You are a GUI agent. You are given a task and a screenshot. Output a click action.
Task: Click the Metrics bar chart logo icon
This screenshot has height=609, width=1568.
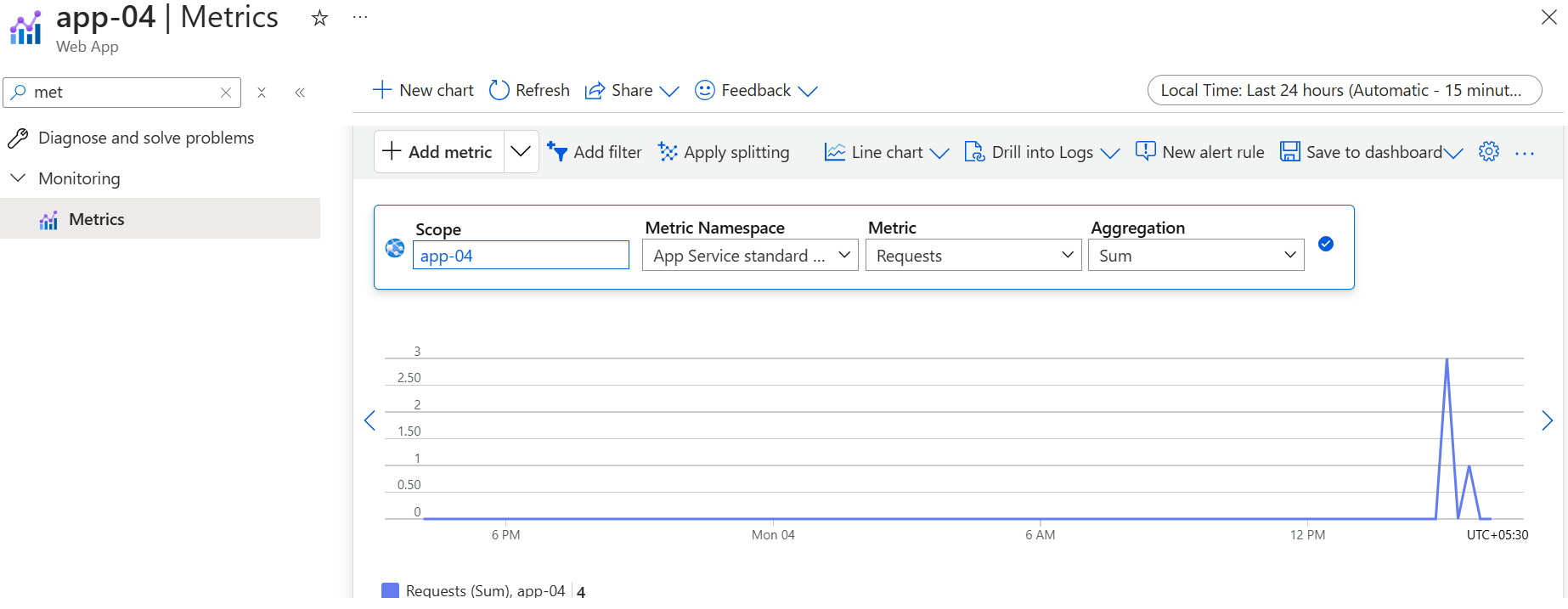pos(25,28)
